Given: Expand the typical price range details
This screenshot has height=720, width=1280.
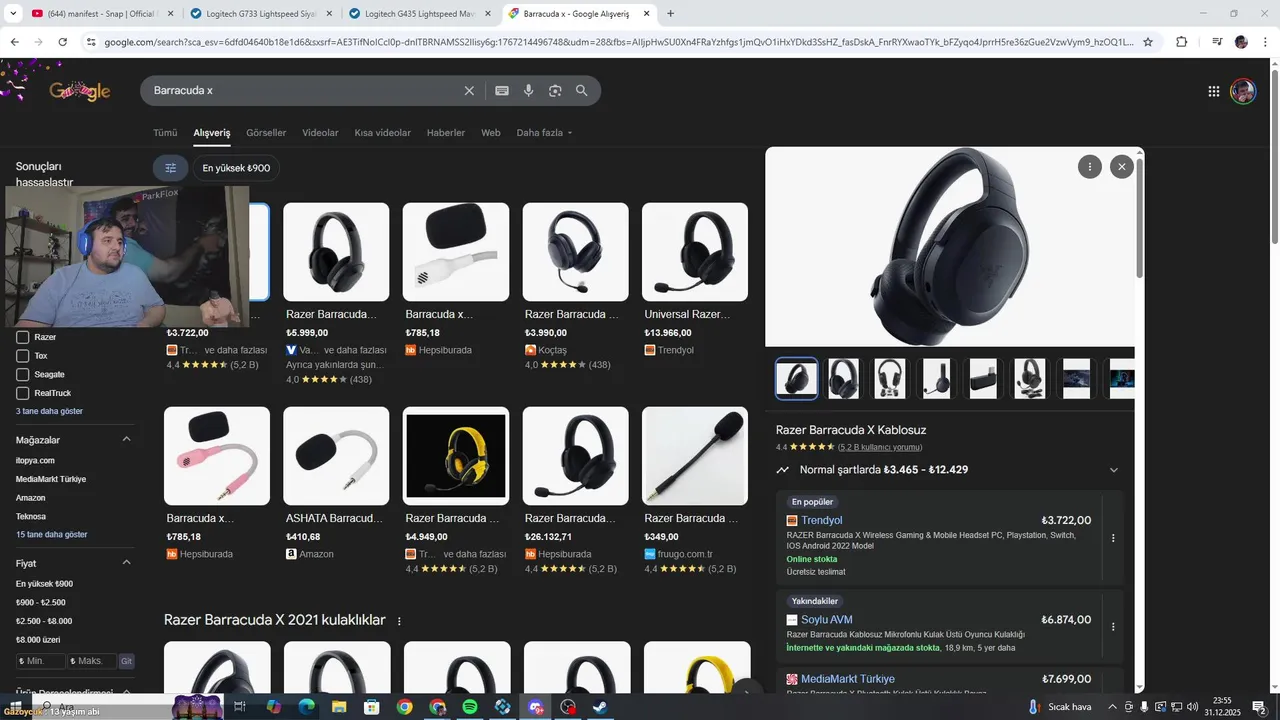Looking at the screenshot, I should coord(1114,470).
